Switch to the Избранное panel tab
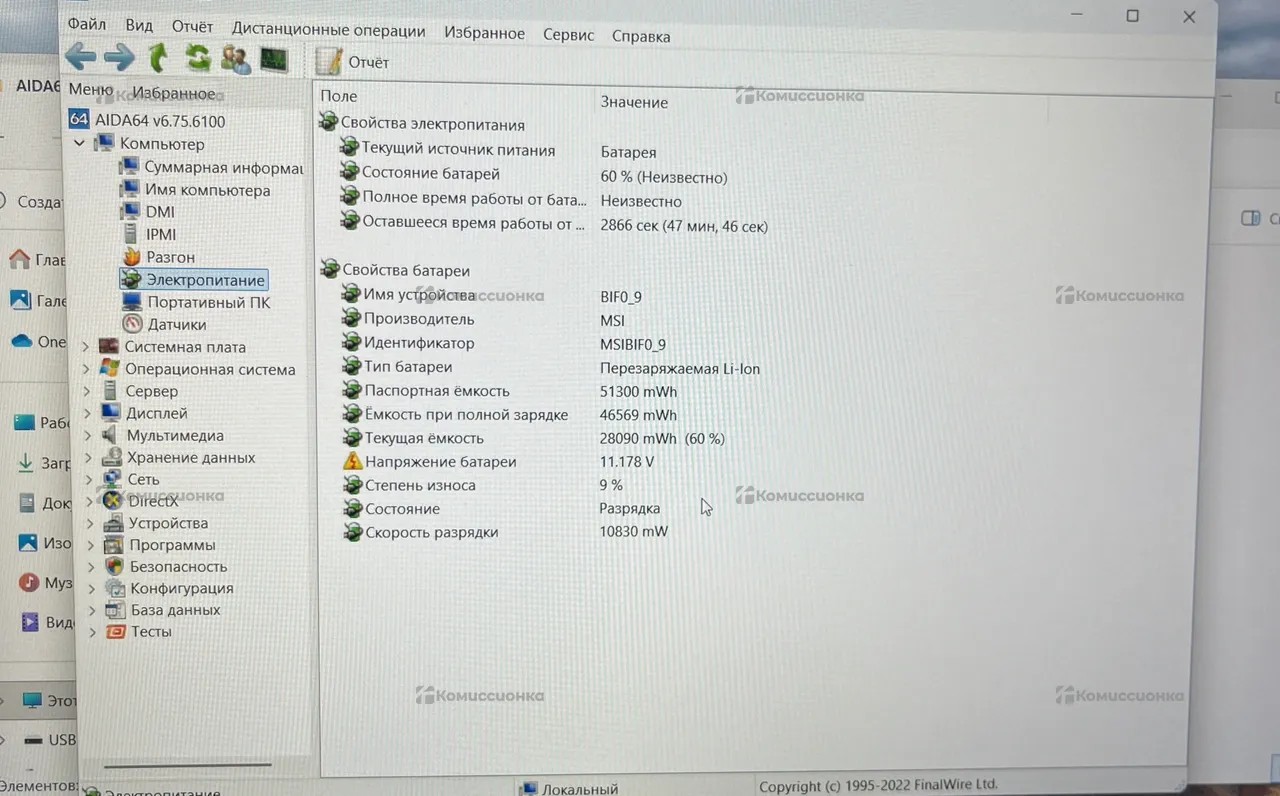This screenshot has width=1280, height=796. [173, 92]
